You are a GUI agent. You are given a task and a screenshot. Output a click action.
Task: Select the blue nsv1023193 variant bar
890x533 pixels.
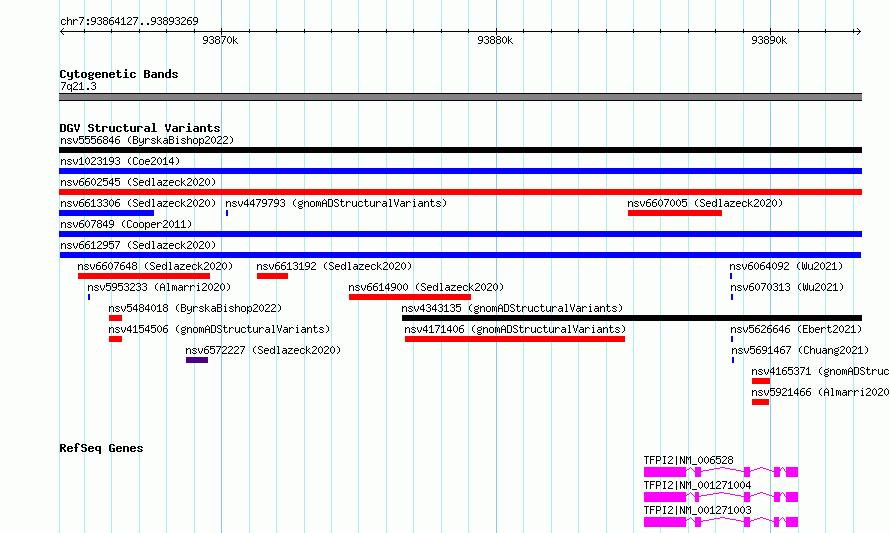pos(460,171)
